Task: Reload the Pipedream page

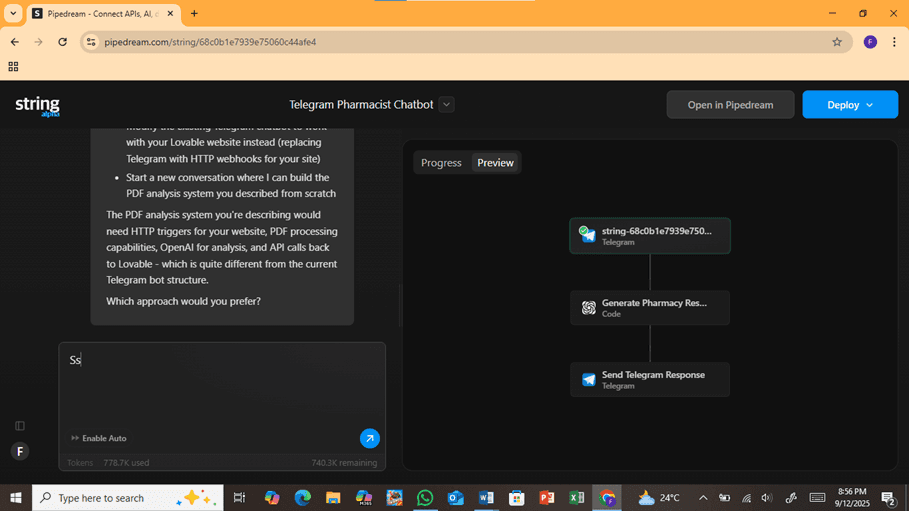Action: tap(63, 42)
